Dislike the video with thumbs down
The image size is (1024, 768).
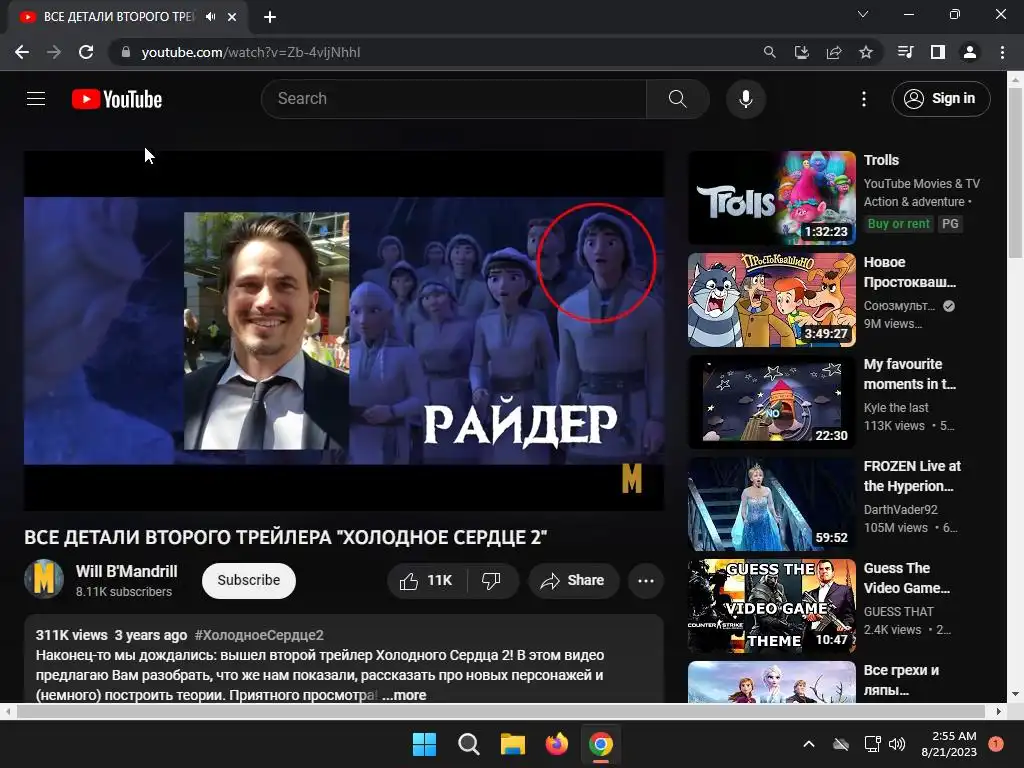point(491,581)
